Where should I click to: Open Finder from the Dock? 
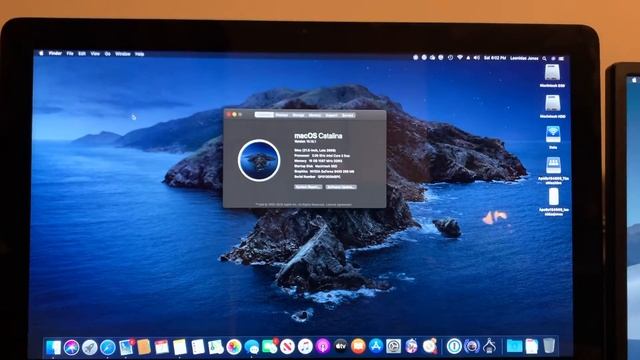53,347
